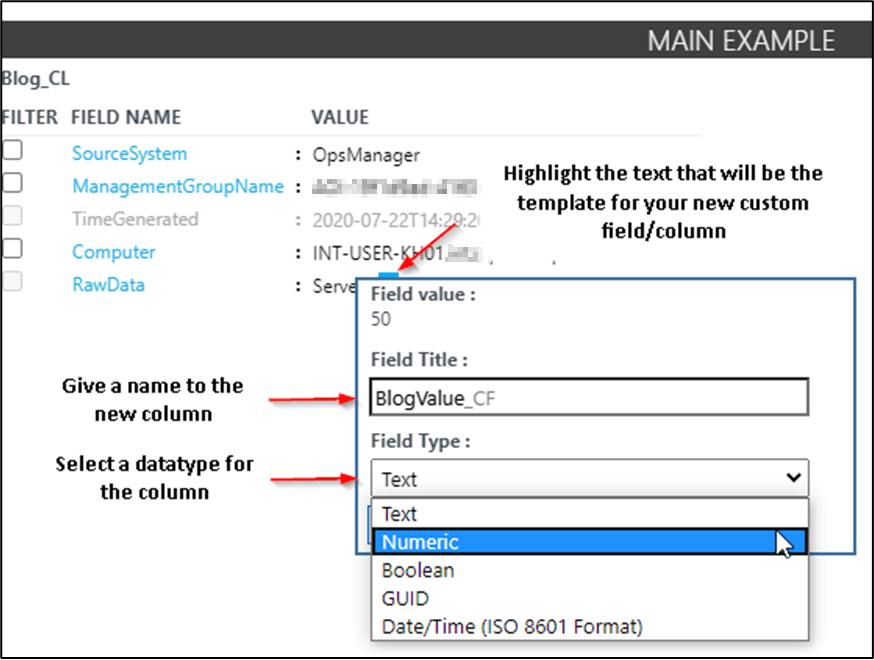Select the Blog_CL table header

click(36, 78)
